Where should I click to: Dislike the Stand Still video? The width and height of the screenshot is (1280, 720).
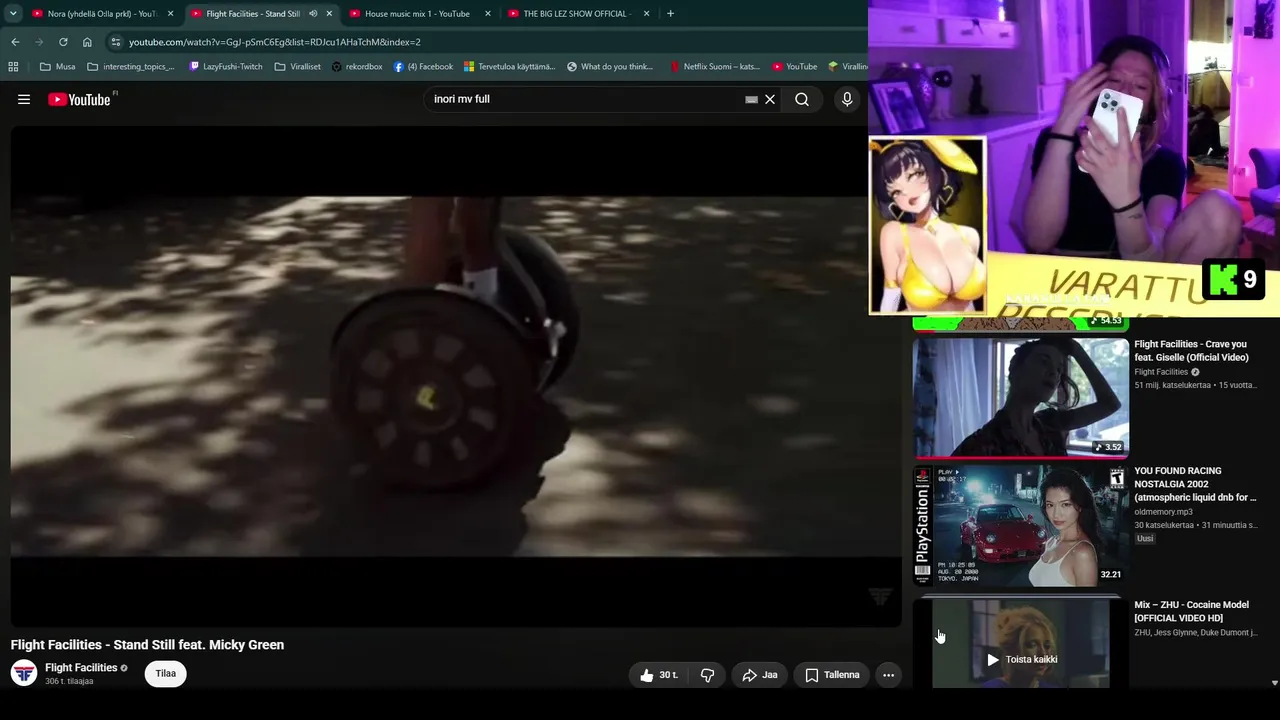coord(707,675)
